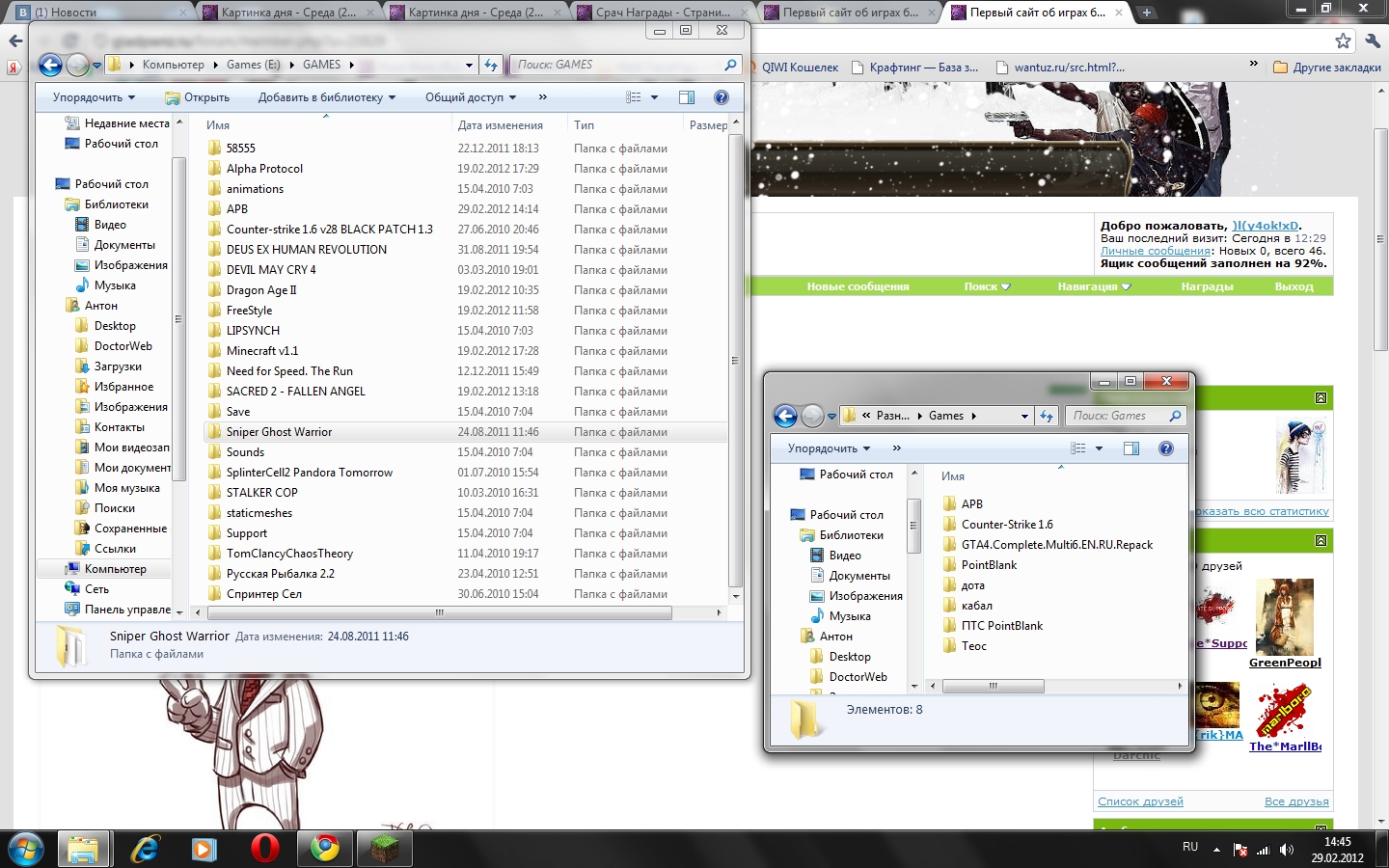Click the Internet Explorer taskbar icon
The width and height of the screenshot is (1389, 868).
(x=145, y=849)
